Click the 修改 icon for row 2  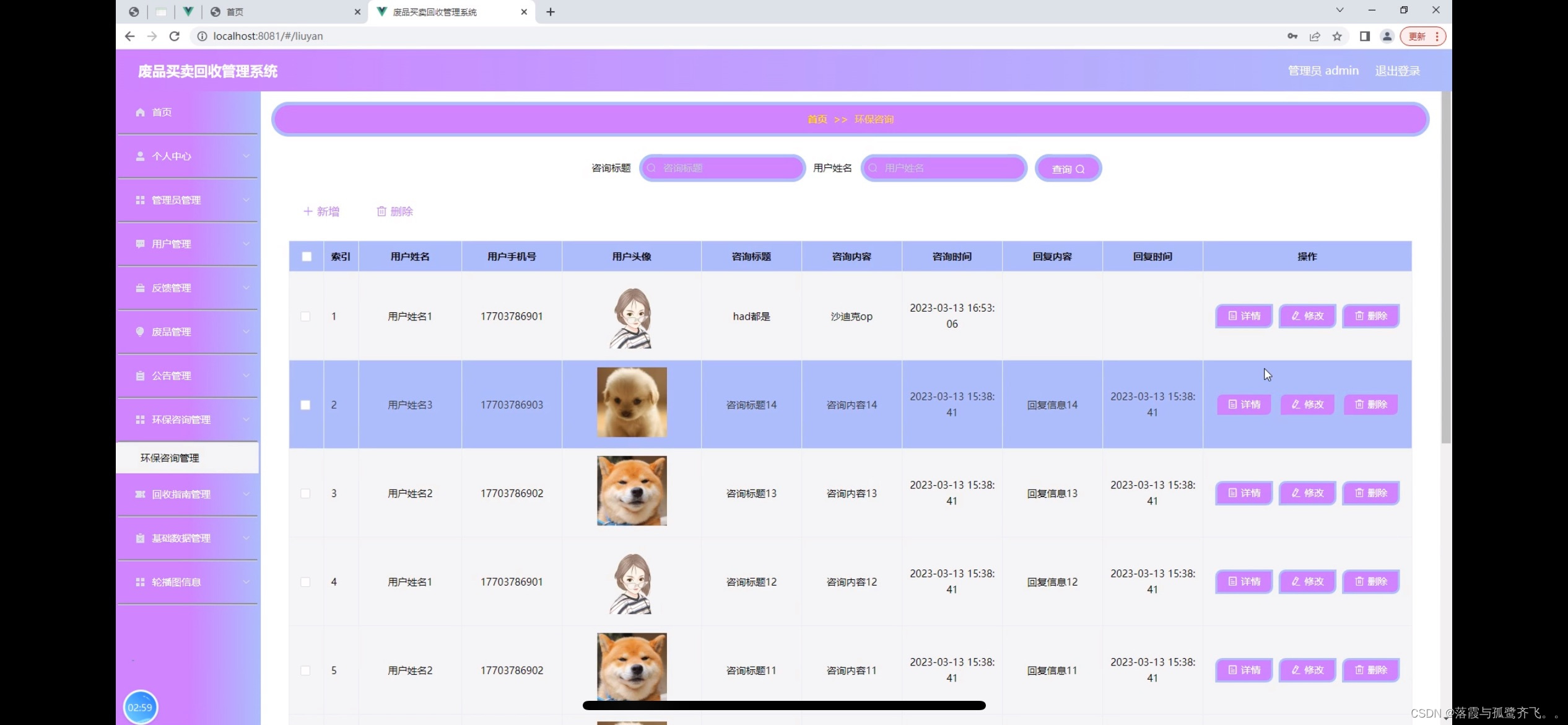pyautogui.click(x=1307, y=404)
